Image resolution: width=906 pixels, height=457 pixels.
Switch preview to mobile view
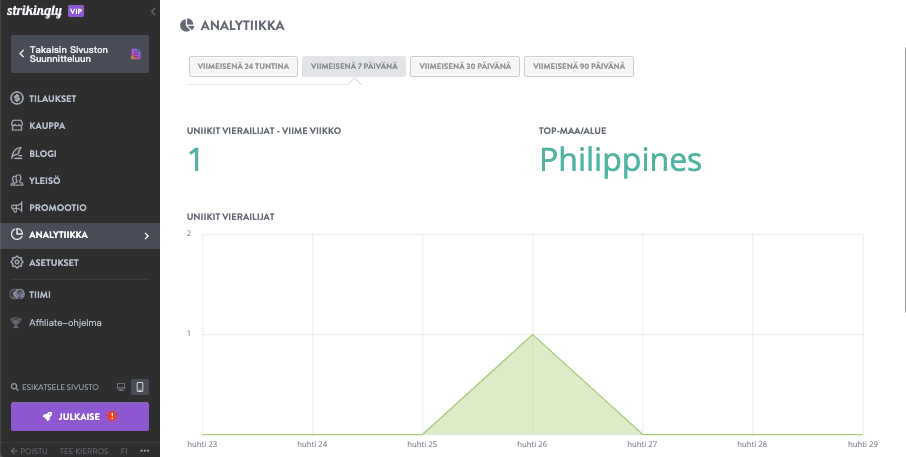click(x=141, y=387)
